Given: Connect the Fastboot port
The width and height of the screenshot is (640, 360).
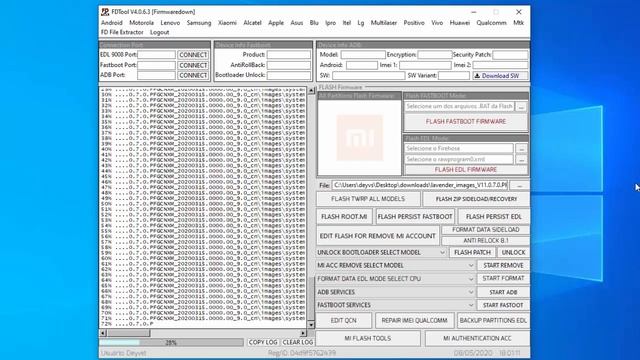Looking at the screenshot, I should (193, 65).
